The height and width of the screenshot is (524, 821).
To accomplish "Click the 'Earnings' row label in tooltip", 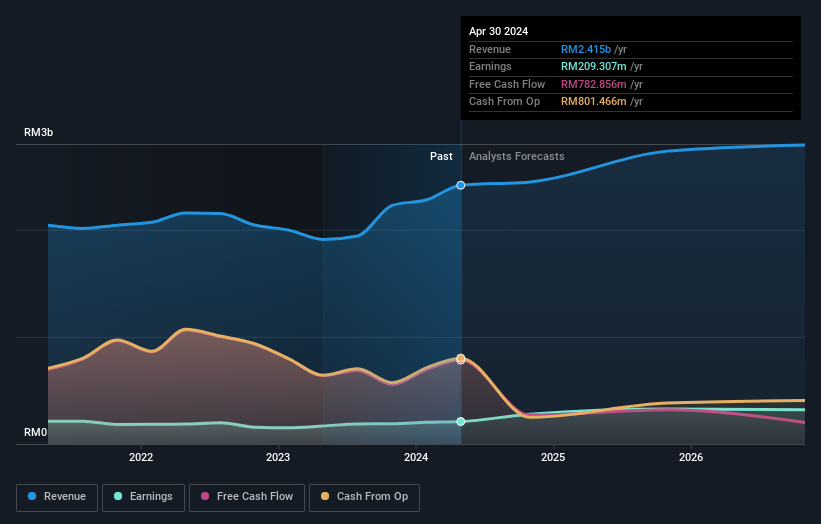I will [490, 66].
